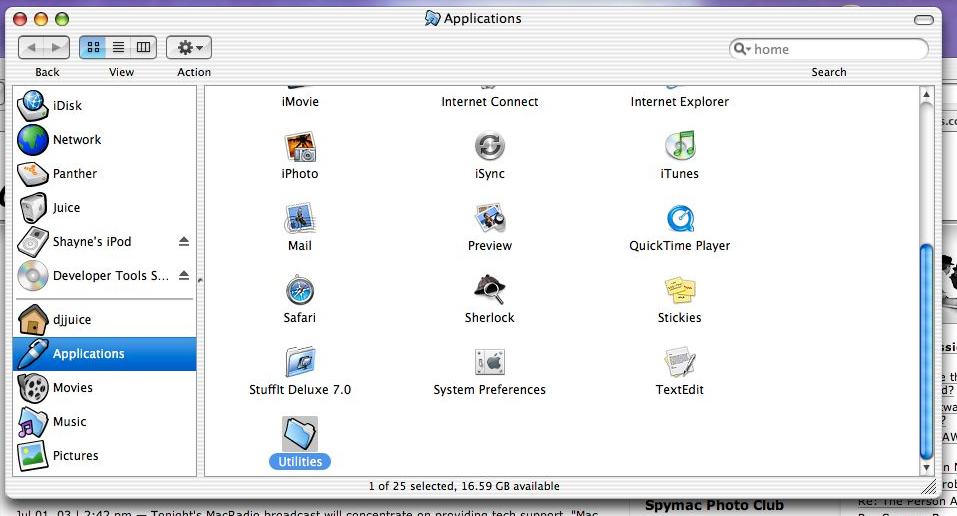
Task: Select the Movies folder in sidebar
Action: coord(105,388)
